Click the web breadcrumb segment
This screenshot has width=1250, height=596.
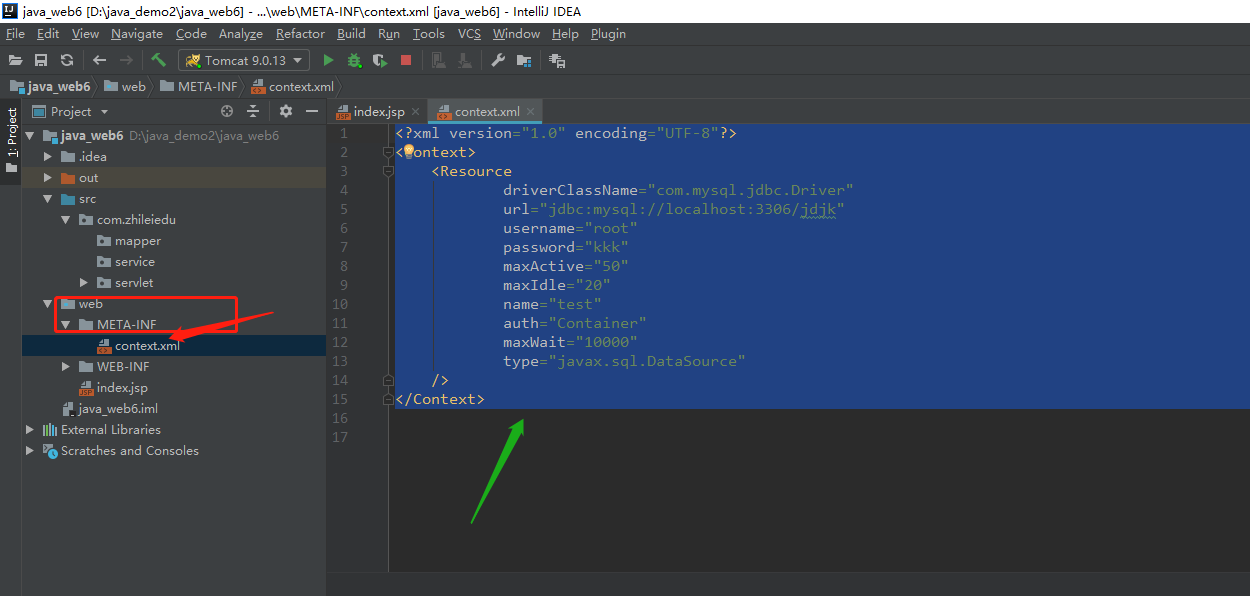click(125, 86)
